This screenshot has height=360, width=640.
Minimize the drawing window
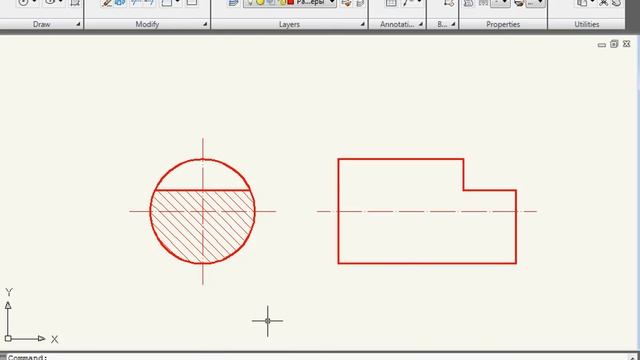click(x=602, y=44)
